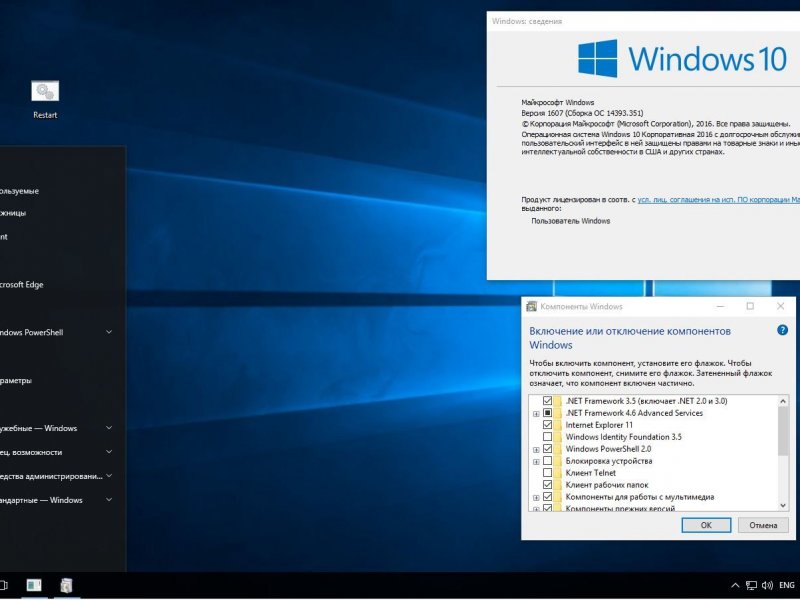
Task: Expand the Windows PowerShell 2.0 tree node
Action: [536, 450]
